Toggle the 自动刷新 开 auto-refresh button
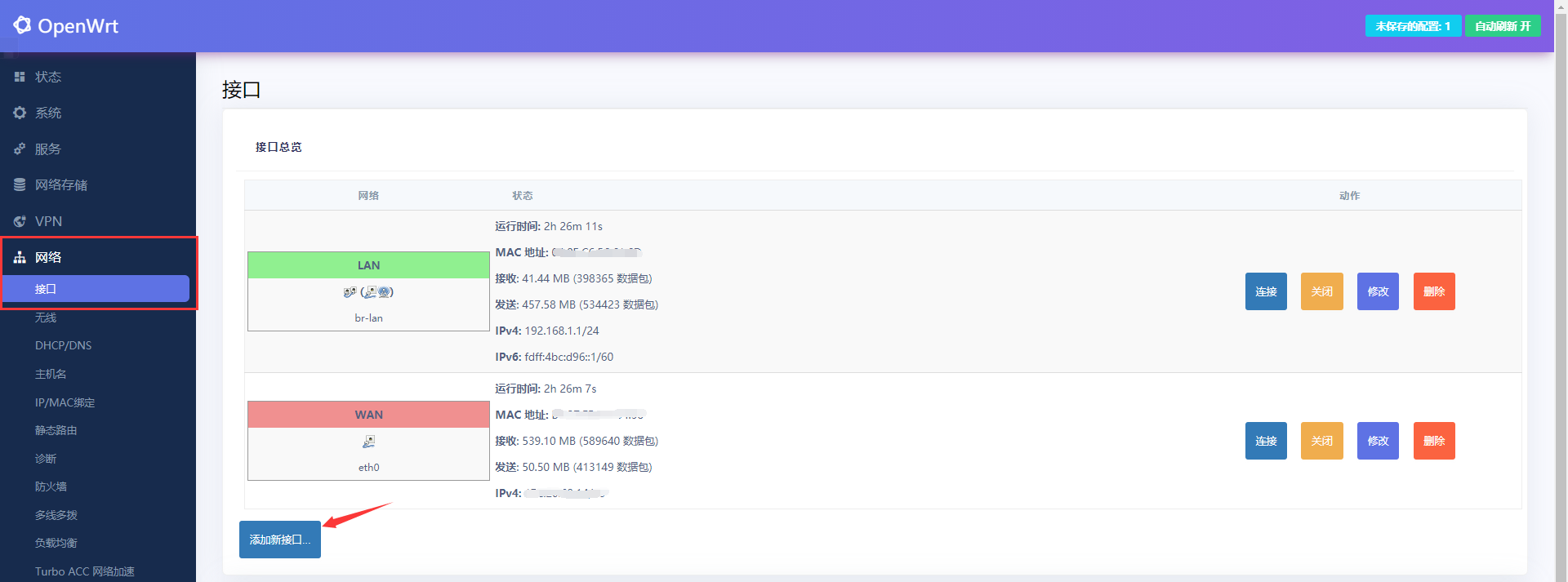The image size is (1568, 582). point(1502,26)
